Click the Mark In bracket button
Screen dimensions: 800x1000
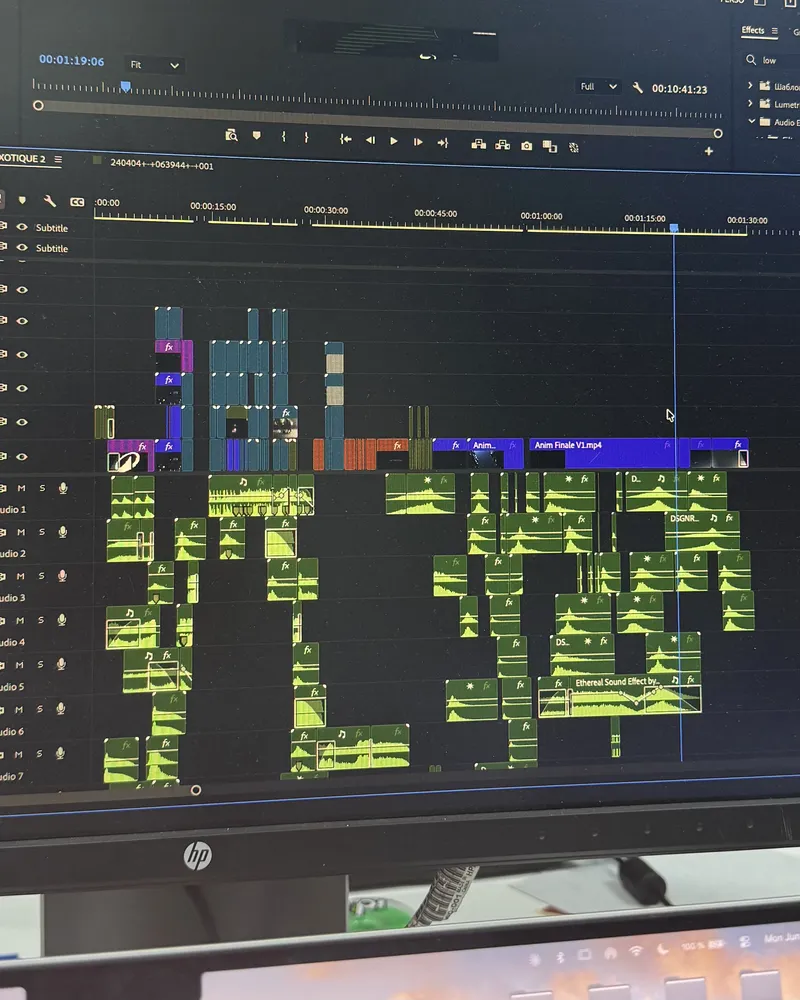point(283,136)
